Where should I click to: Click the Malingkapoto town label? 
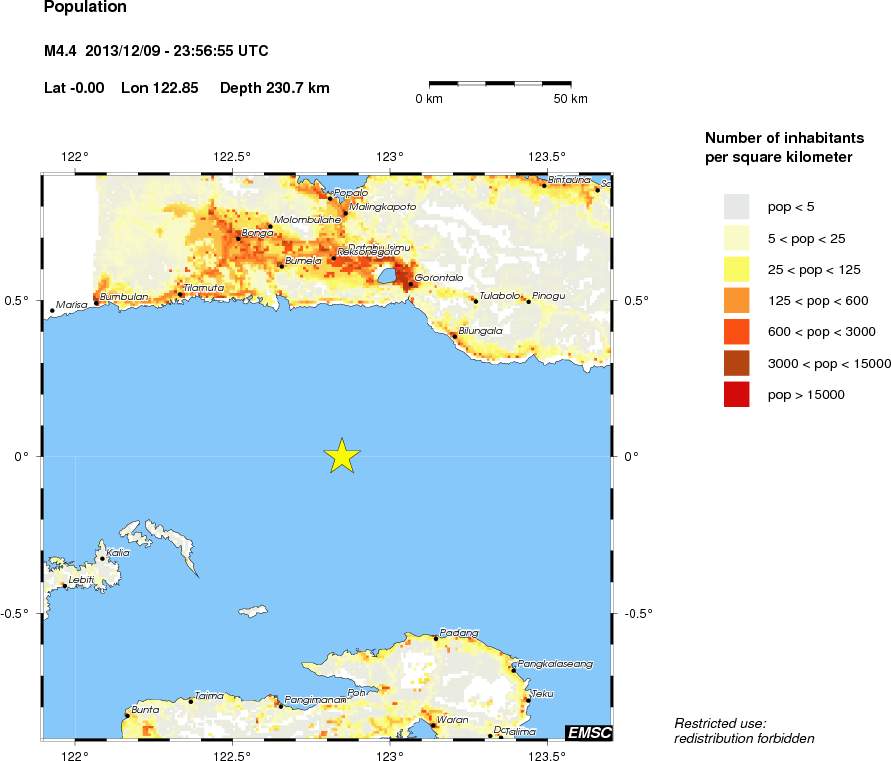click(382, 207)
